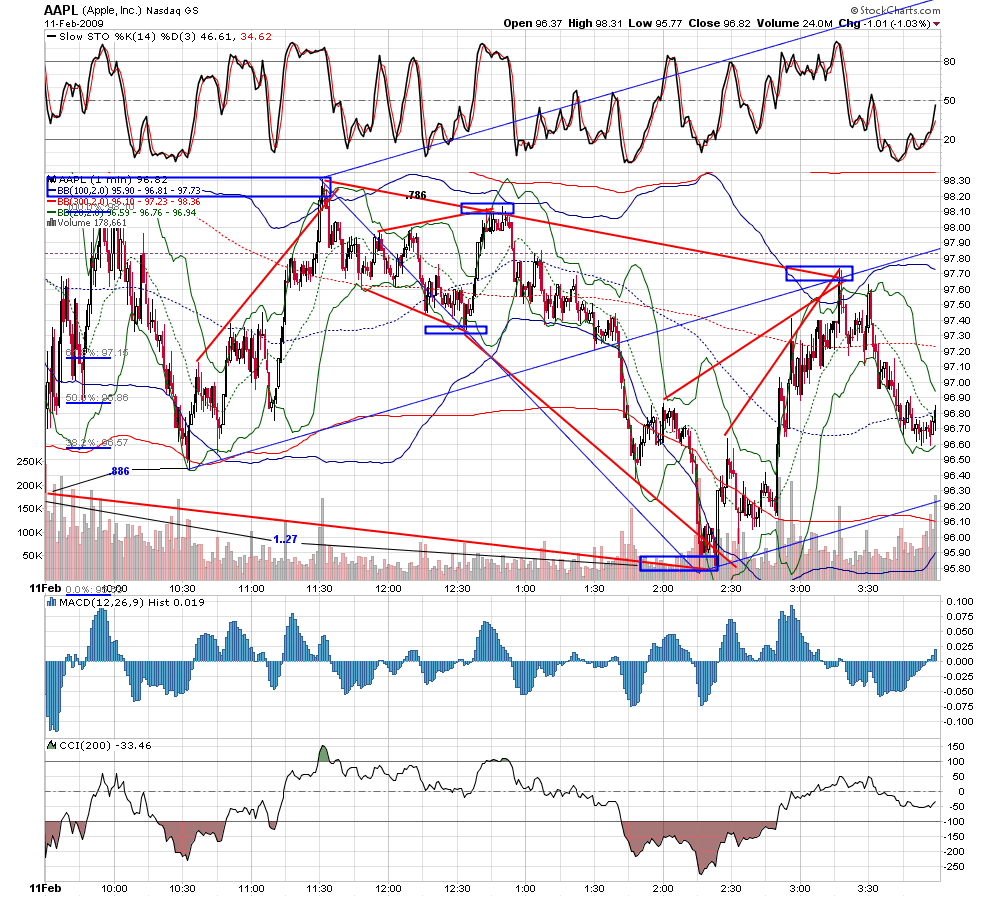The image size is (990, 897).
Task: Select the .786 Fibonacci annotation label
Action: (x=416, y=195)
